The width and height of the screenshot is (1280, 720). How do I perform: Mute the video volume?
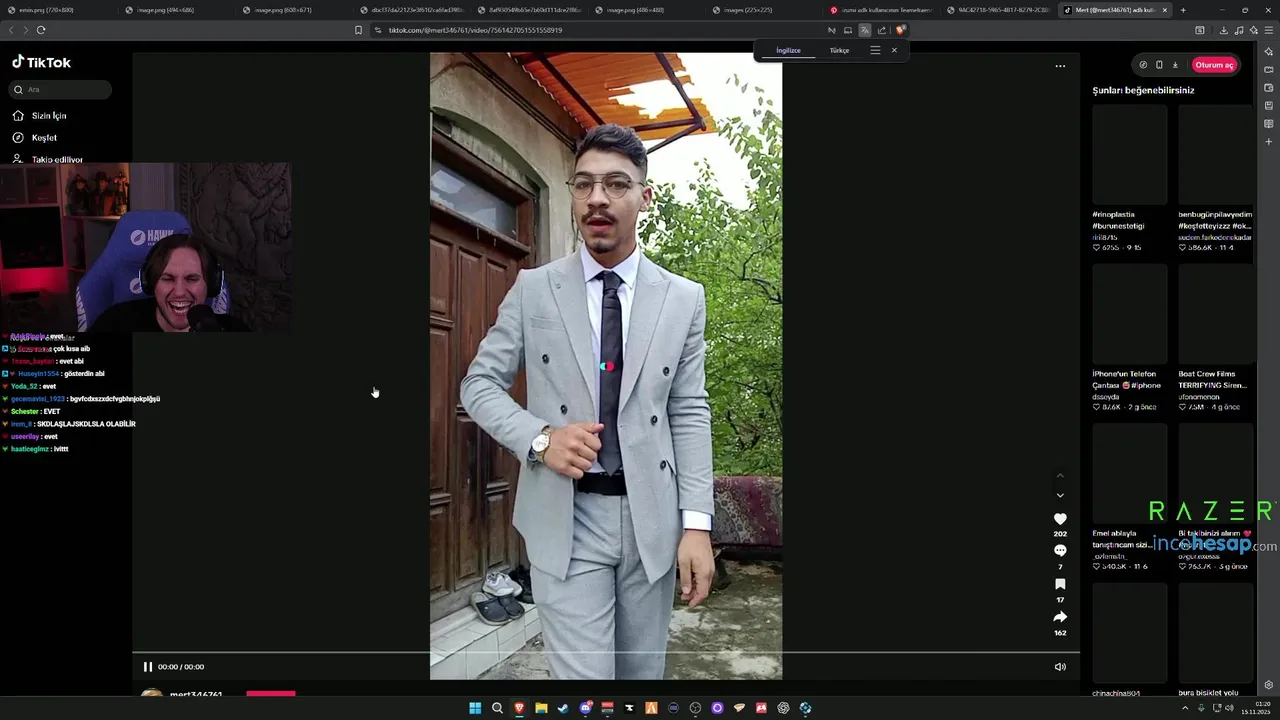1060,667
